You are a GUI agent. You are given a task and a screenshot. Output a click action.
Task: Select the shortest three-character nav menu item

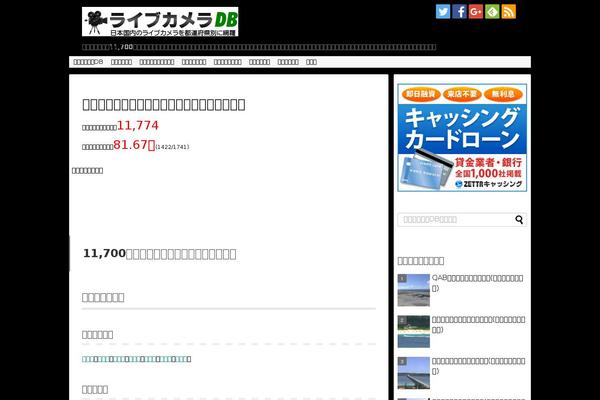[311, 62]
